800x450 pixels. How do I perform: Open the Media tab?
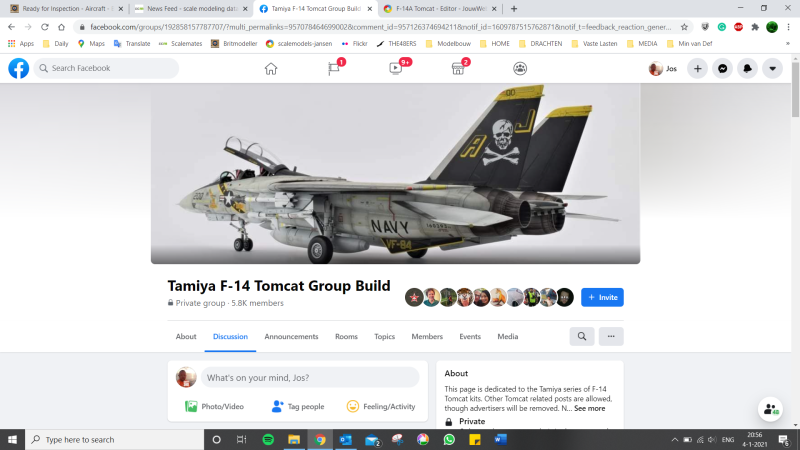(x=508, y=336)
